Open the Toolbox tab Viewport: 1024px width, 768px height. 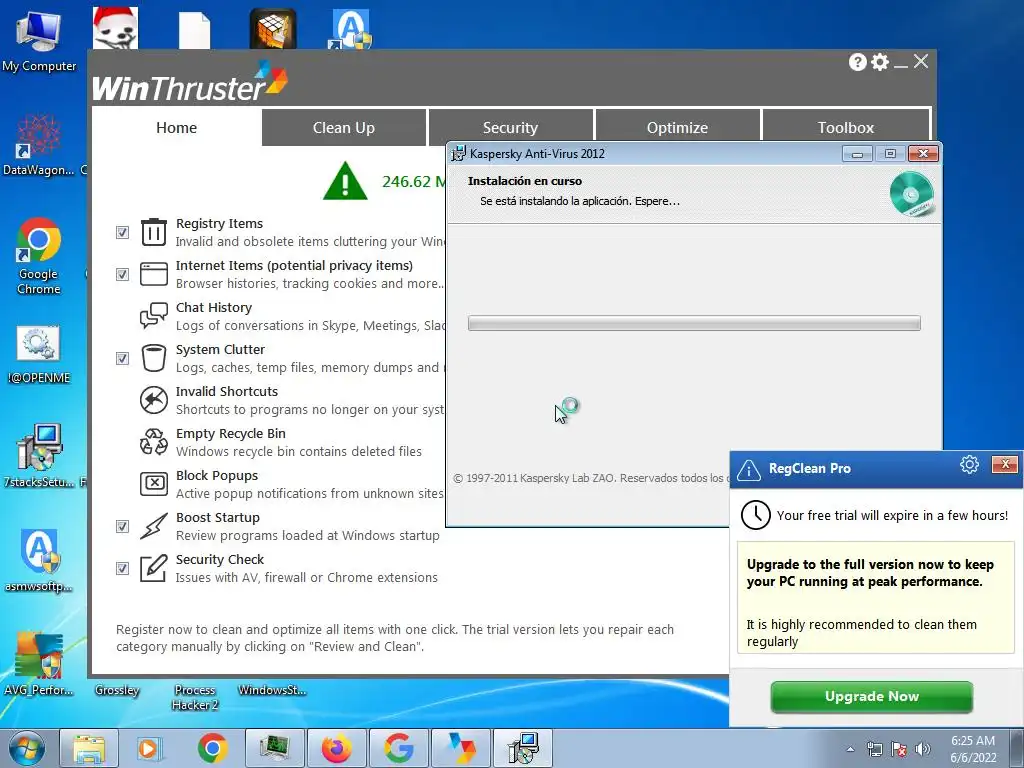(846, 126)
